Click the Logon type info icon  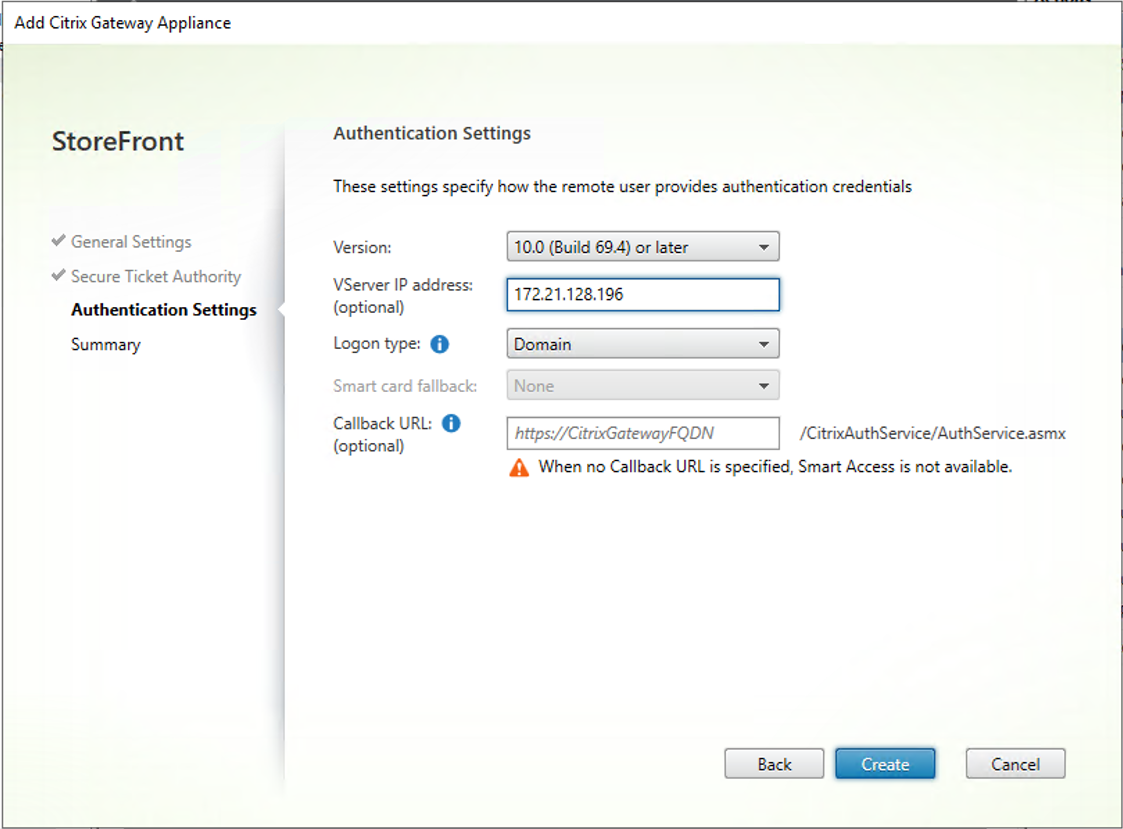tap(440, 345)
